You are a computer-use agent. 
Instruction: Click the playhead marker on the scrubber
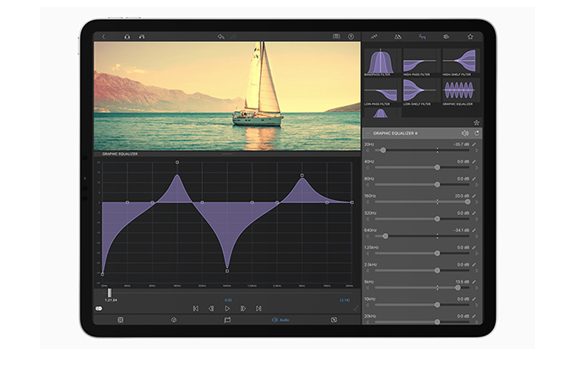point(109,293)
